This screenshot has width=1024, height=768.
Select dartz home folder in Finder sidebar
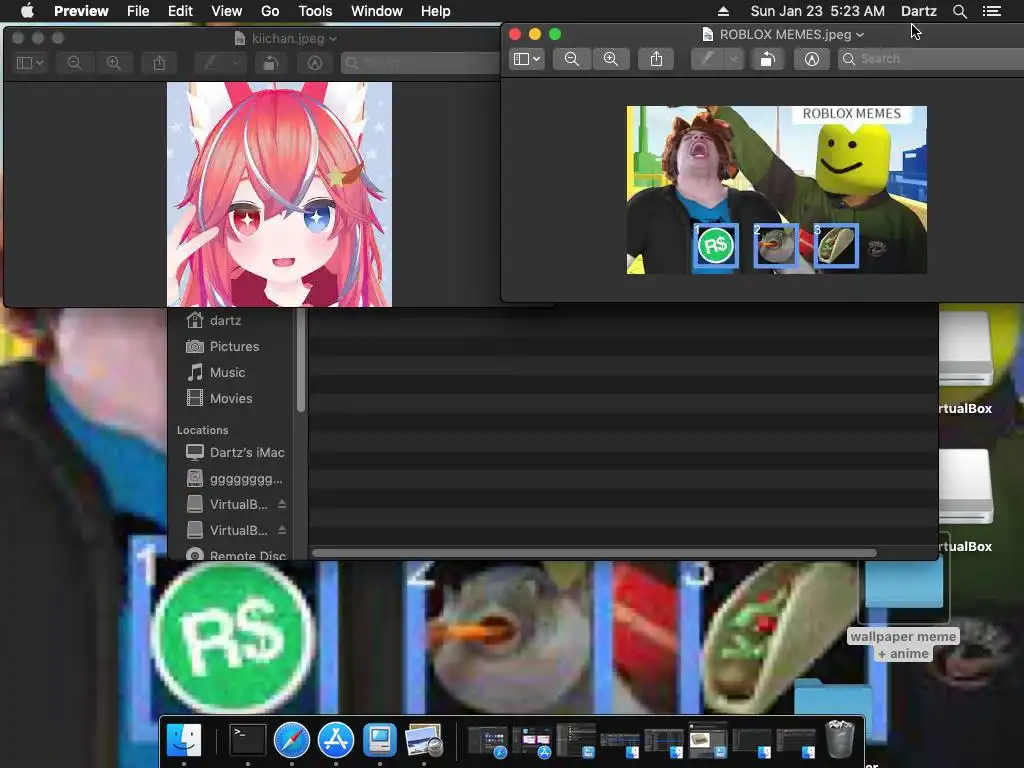tap(225, 321)
